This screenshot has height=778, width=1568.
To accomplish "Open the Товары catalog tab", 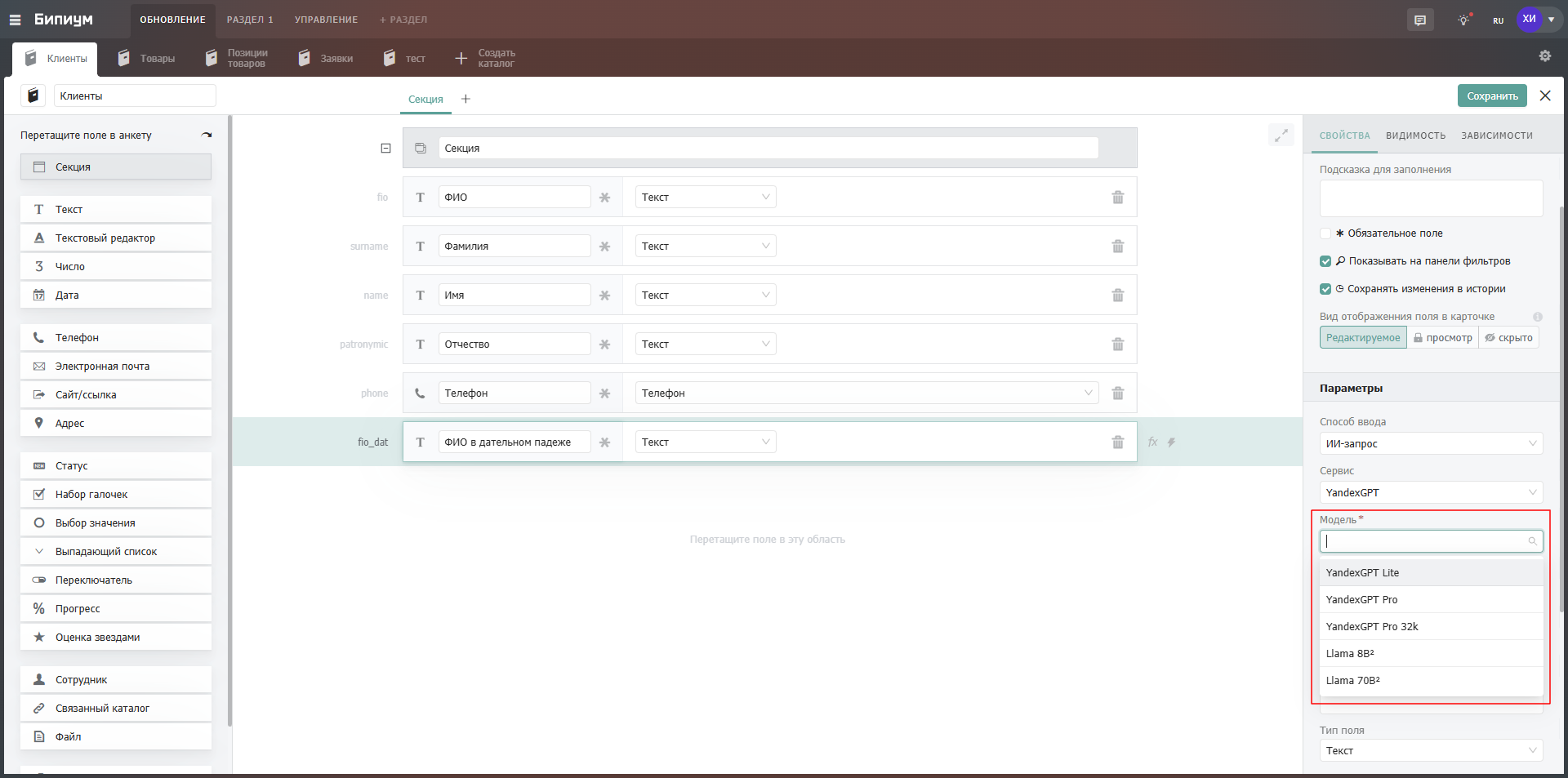I will click(x=147, y=59).
